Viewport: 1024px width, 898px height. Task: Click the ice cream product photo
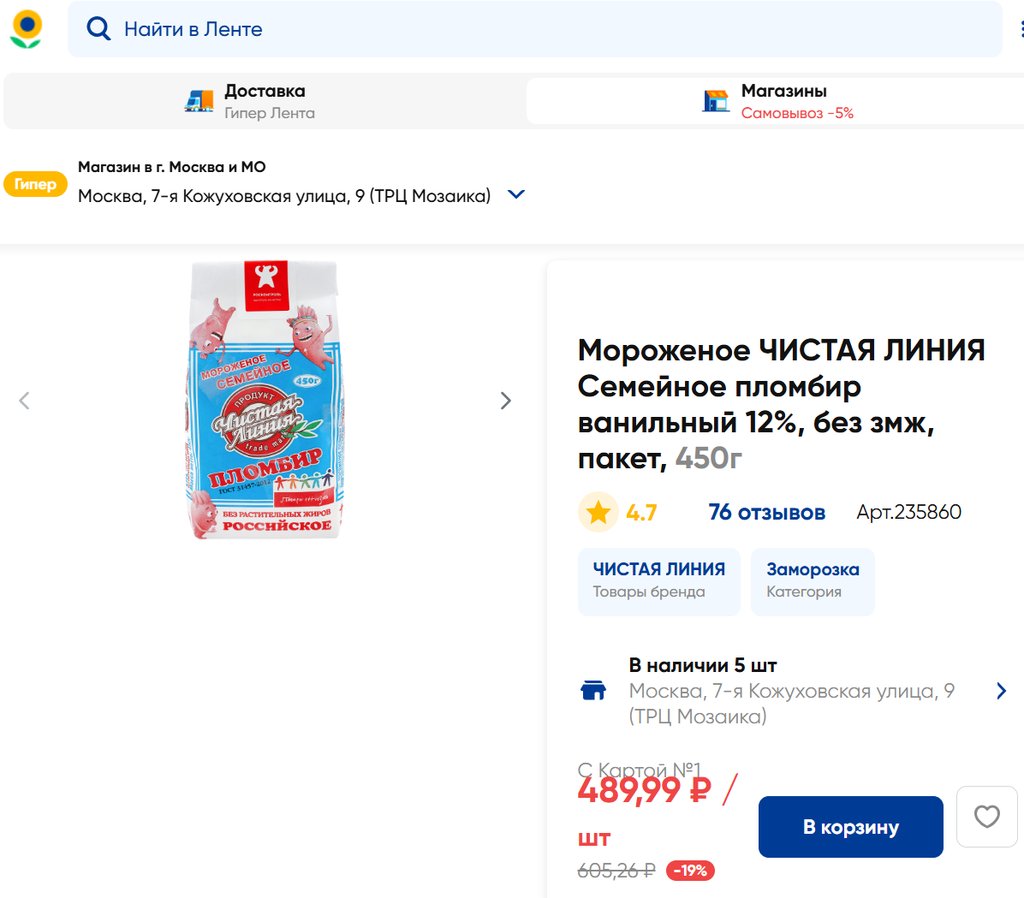tap(266, 400)
